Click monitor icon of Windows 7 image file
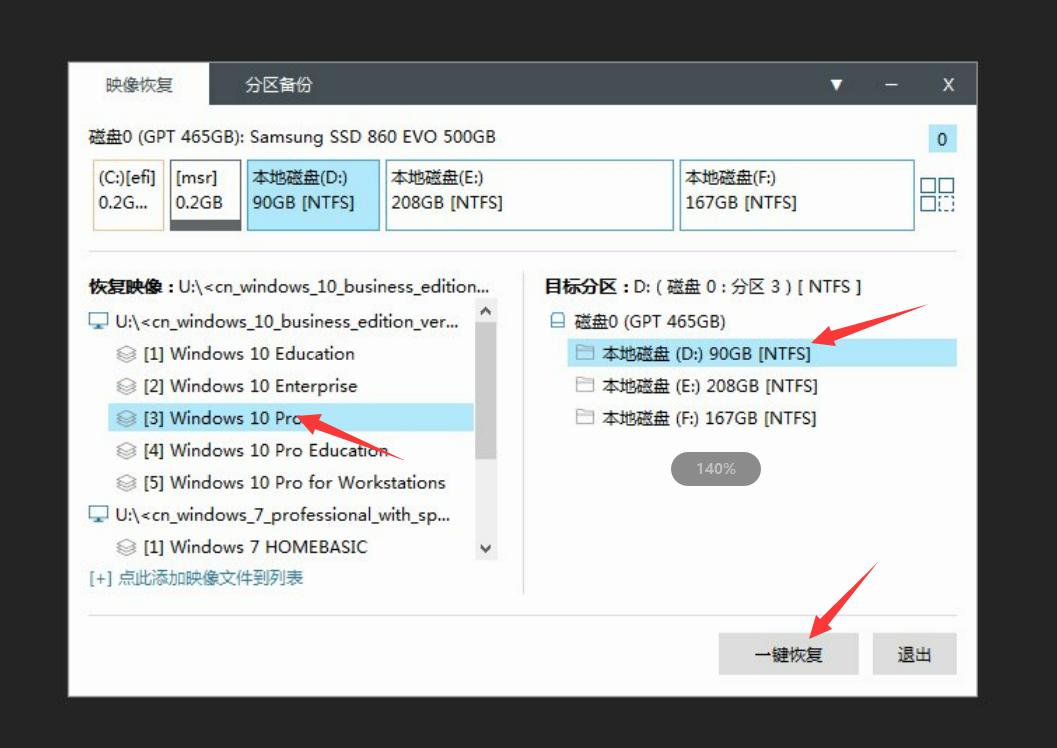The height and width of the screenshot is (748, 1057). point(98,515)
